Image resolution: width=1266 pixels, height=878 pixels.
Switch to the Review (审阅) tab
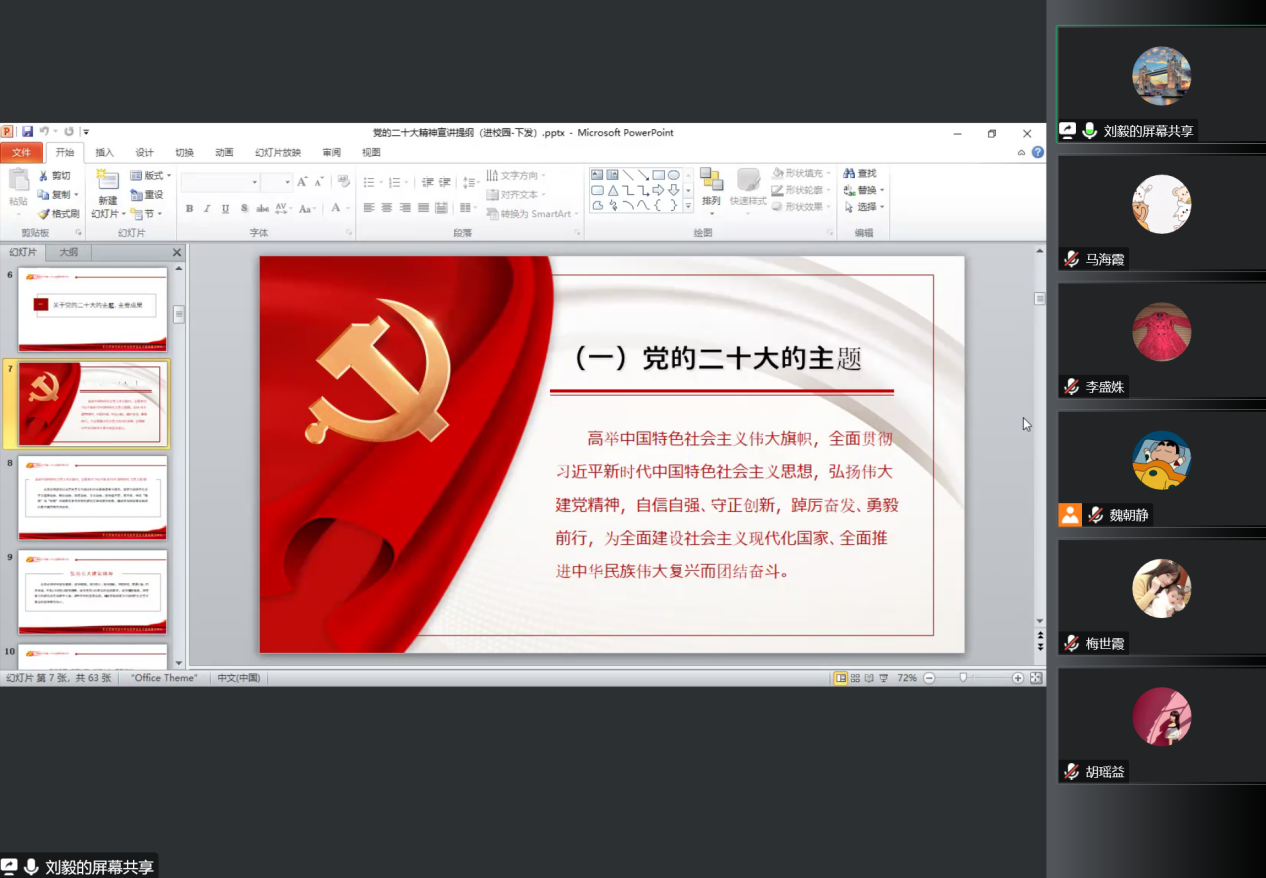tap(331, 153)
